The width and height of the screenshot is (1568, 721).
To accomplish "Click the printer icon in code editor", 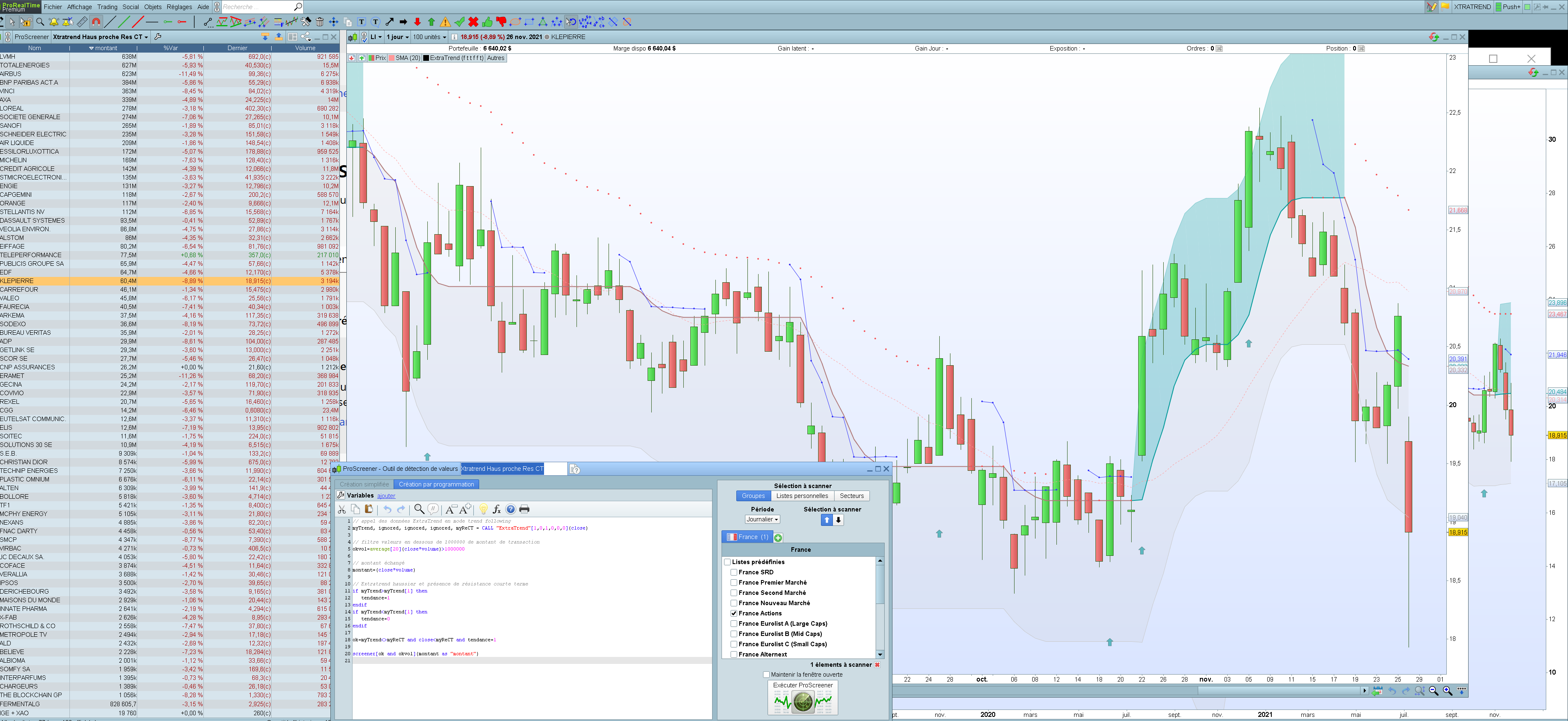I will 524,509.
